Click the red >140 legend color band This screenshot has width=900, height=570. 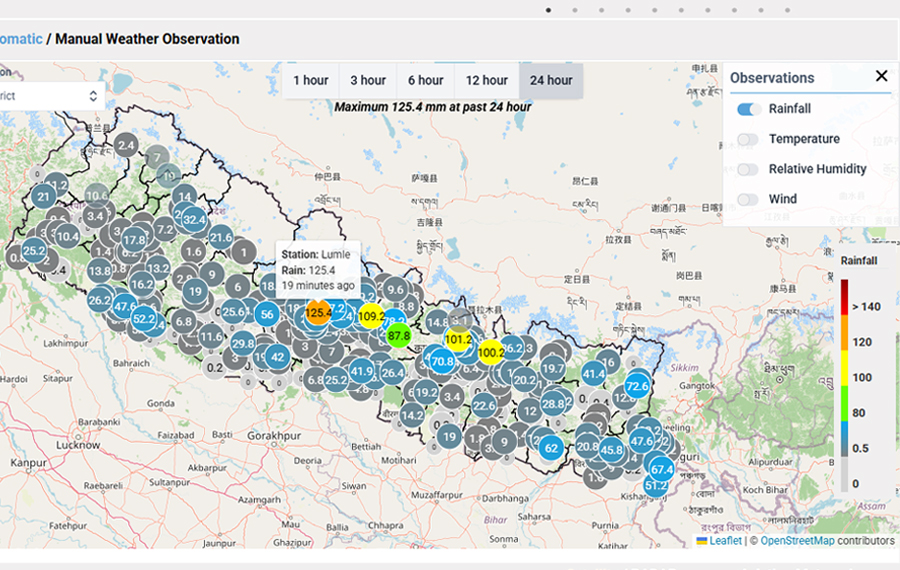tap(844, 296)
